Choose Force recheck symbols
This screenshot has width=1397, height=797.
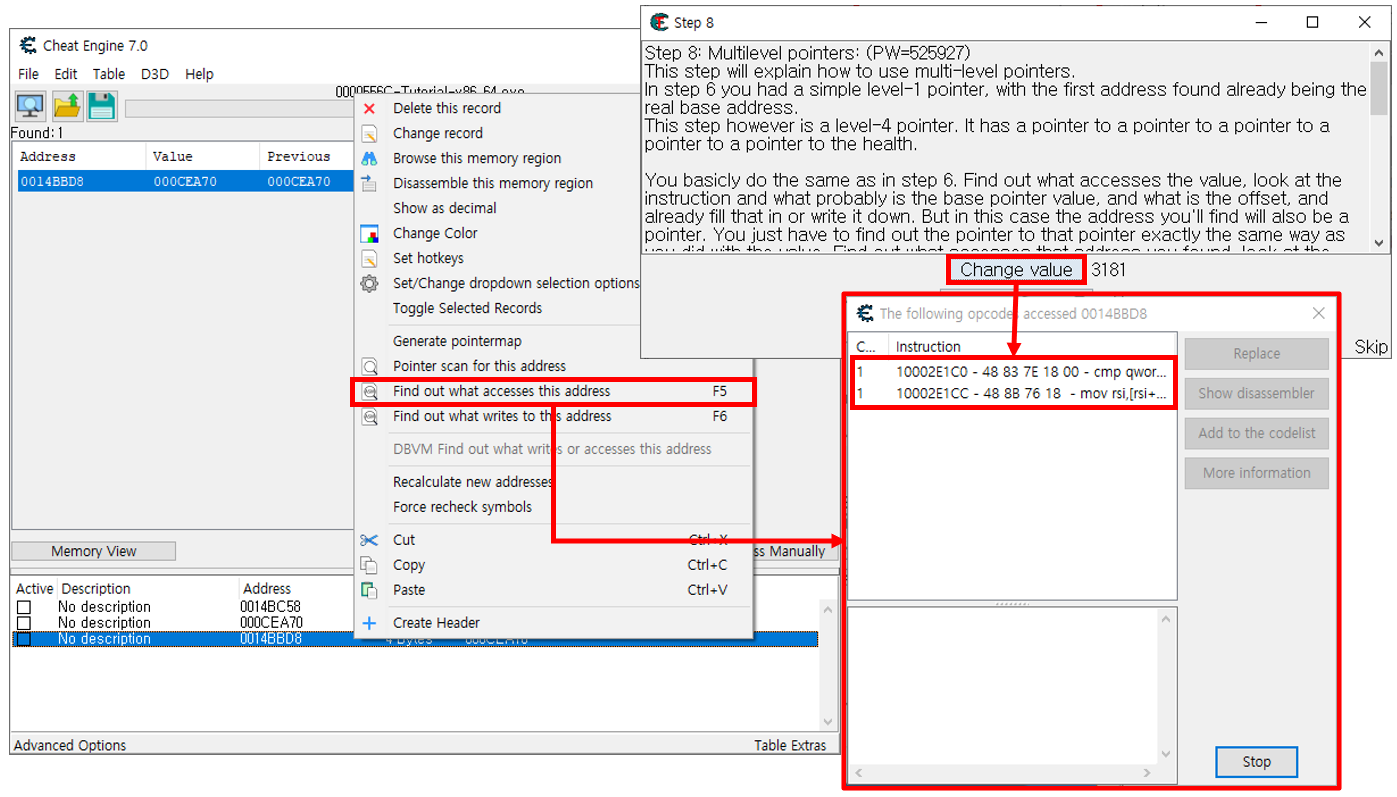coord(463,507)
